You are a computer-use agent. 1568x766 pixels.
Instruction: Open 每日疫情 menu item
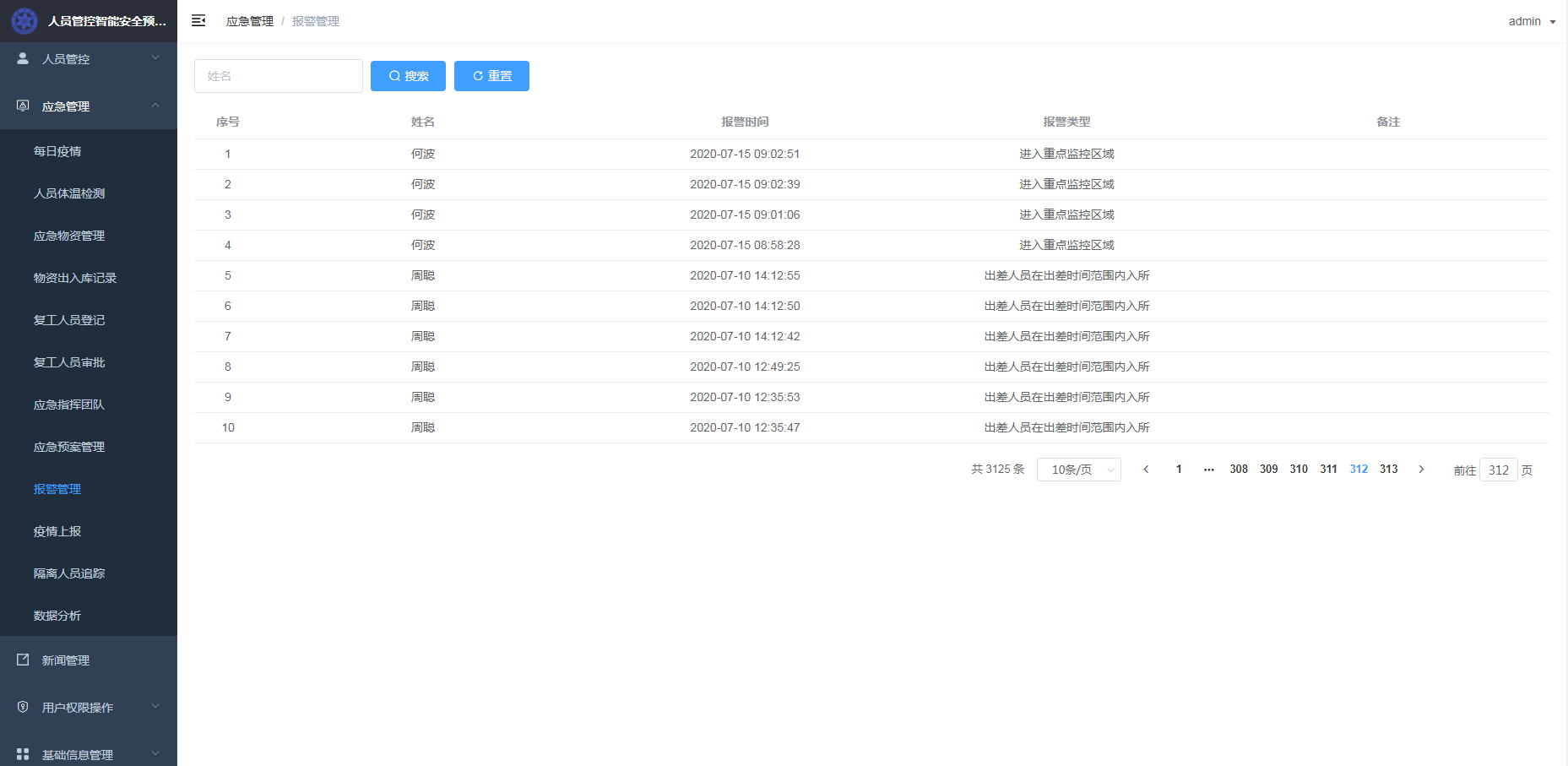[x=57, y=151]
